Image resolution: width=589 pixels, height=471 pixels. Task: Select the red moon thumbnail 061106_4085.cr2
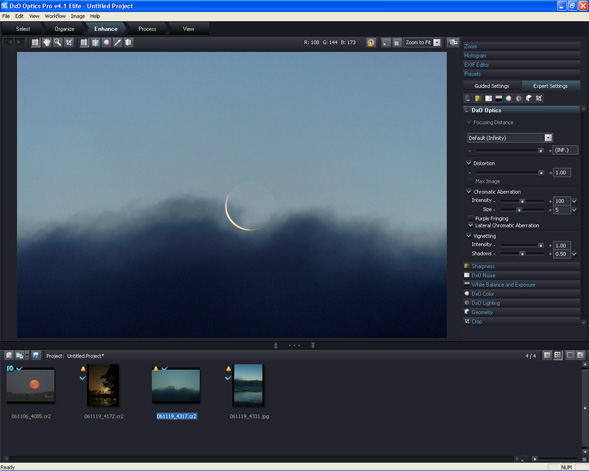coord(31,386)
